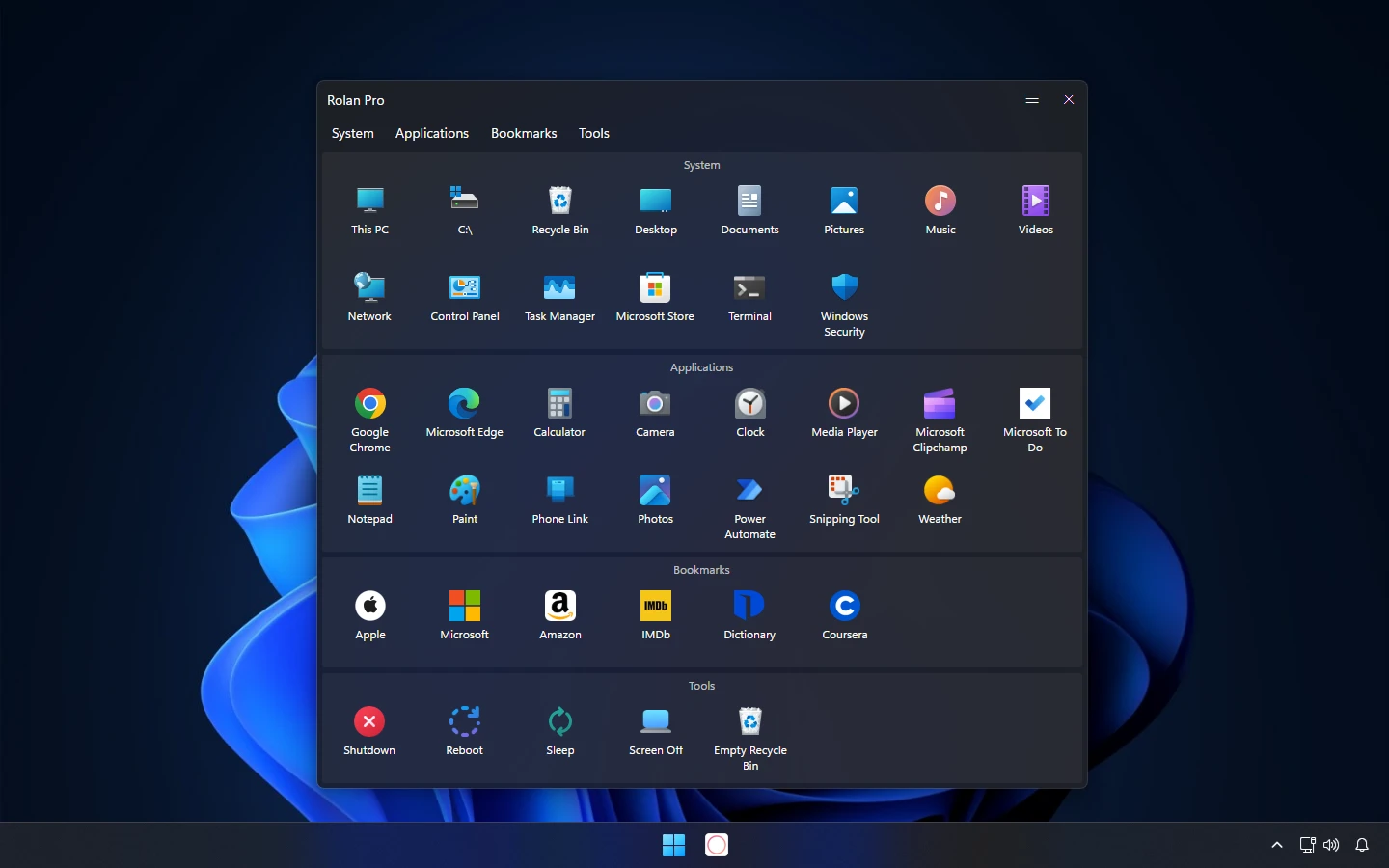Click the Windows Start button

click(x=673, y=845)
